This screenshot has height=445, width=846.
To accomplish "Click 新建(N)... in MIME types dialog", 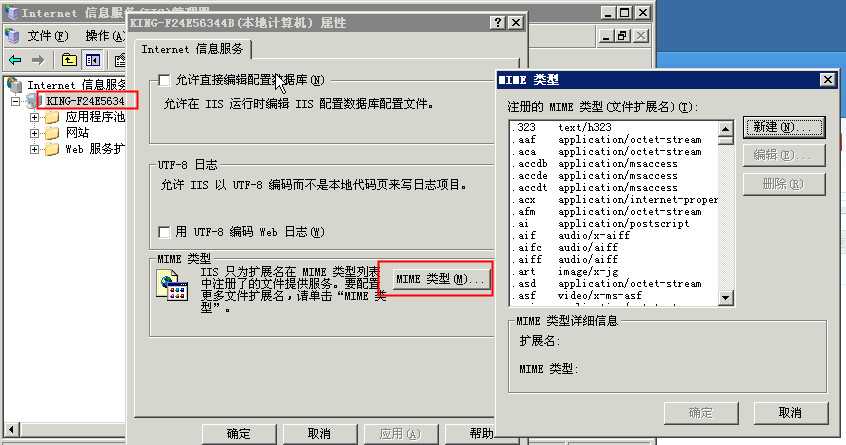I will [784, 128].
